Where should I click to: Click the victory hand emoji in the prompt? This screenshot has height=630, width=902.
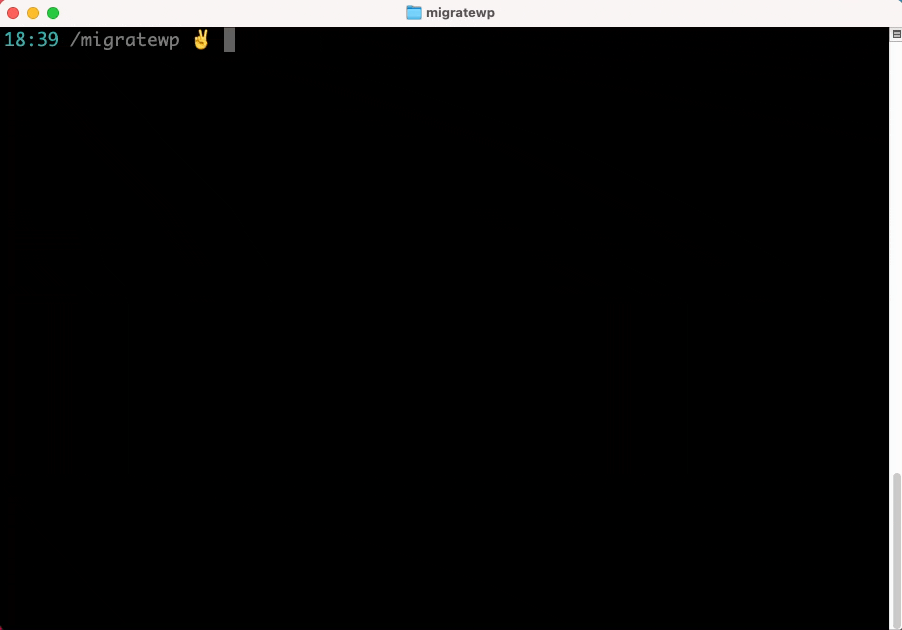click(201, 40)
